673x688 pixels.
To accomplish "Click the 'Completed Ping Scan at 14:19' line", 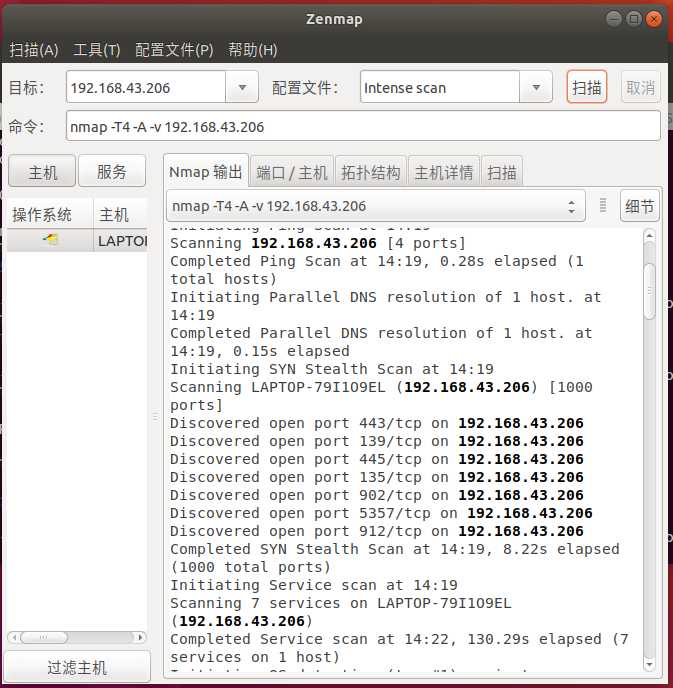I will pos(377,270).
